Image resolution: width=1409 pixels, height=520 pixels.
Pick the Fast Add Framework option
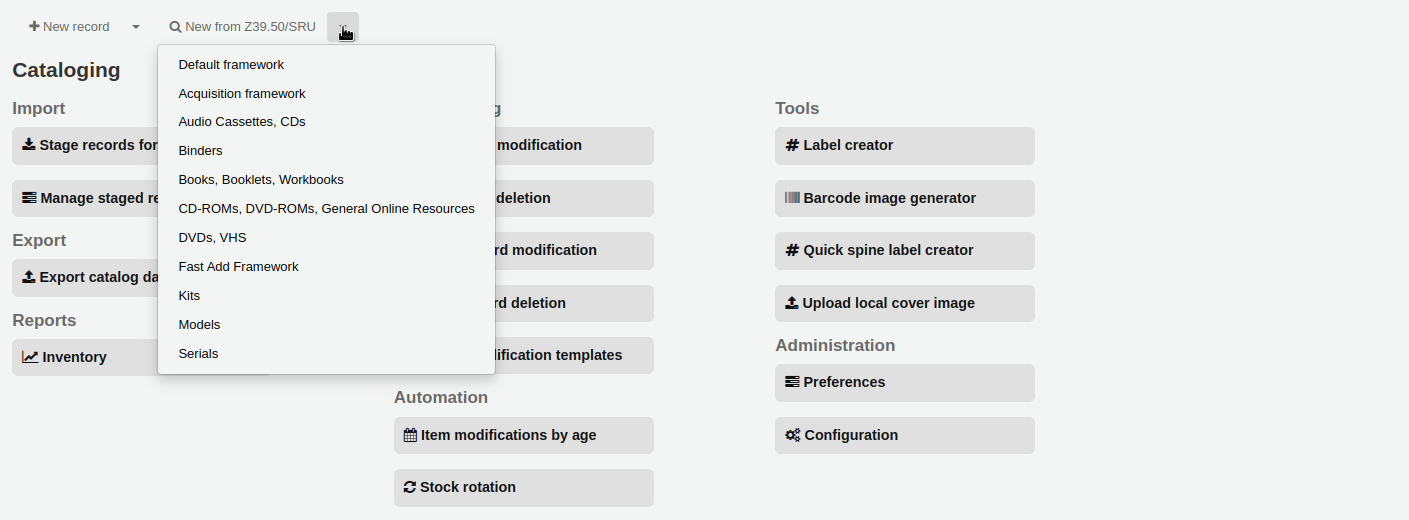[238, 267]
